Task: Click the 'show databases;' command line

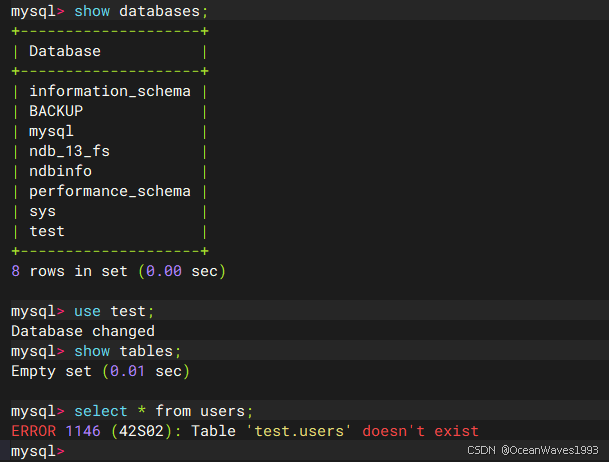Action: click(x=110, y=11)
